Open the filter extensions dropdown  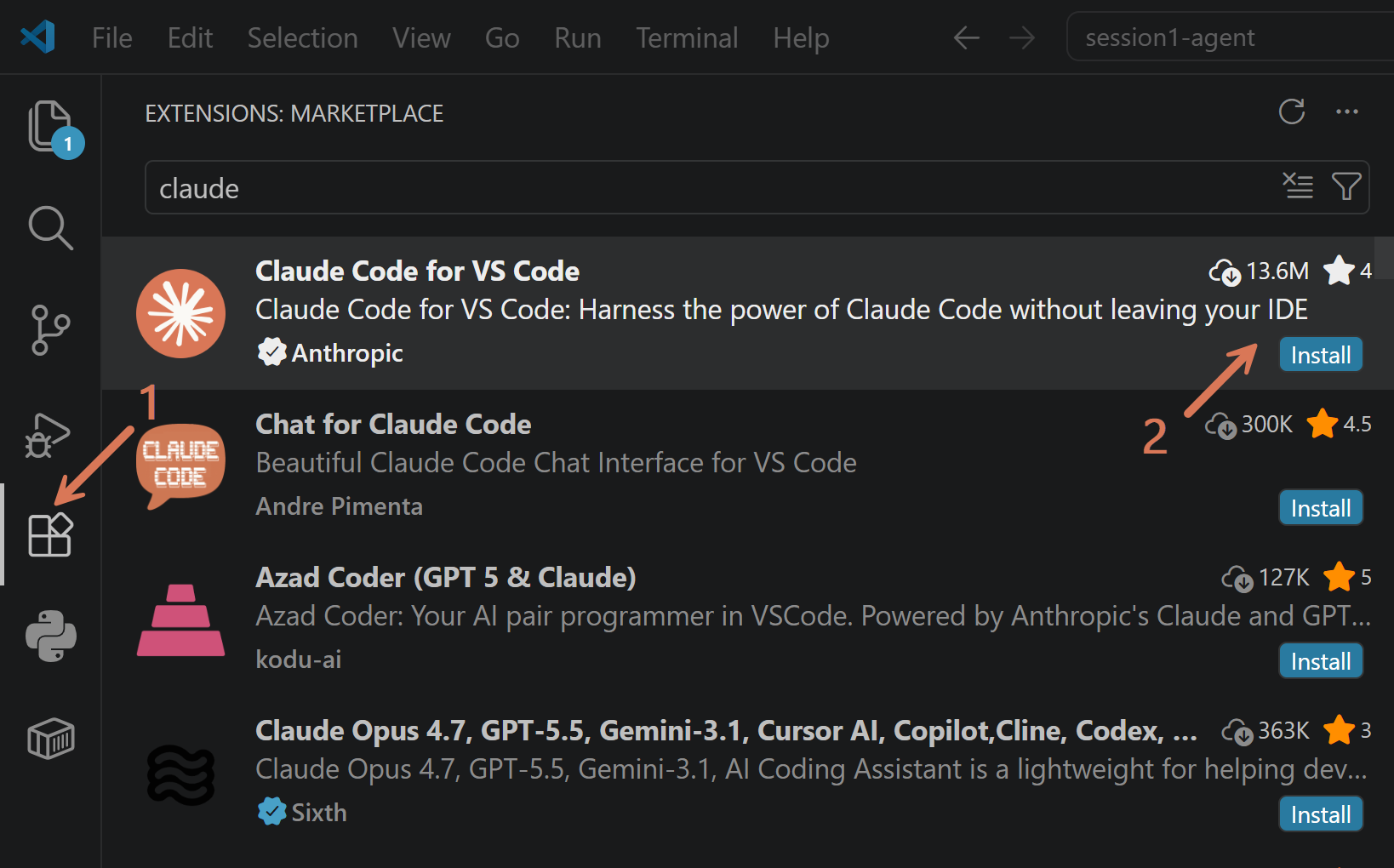[1346, 186]
